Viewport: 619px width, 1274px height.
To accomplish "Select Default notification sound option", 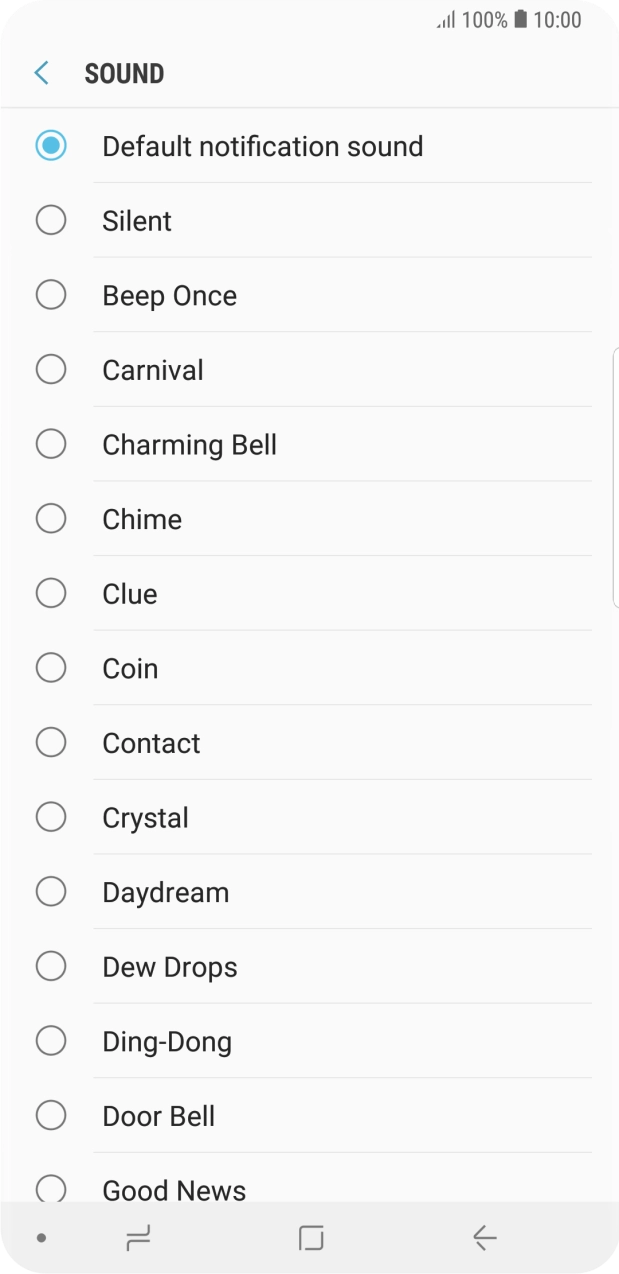I will pos(51,145).
